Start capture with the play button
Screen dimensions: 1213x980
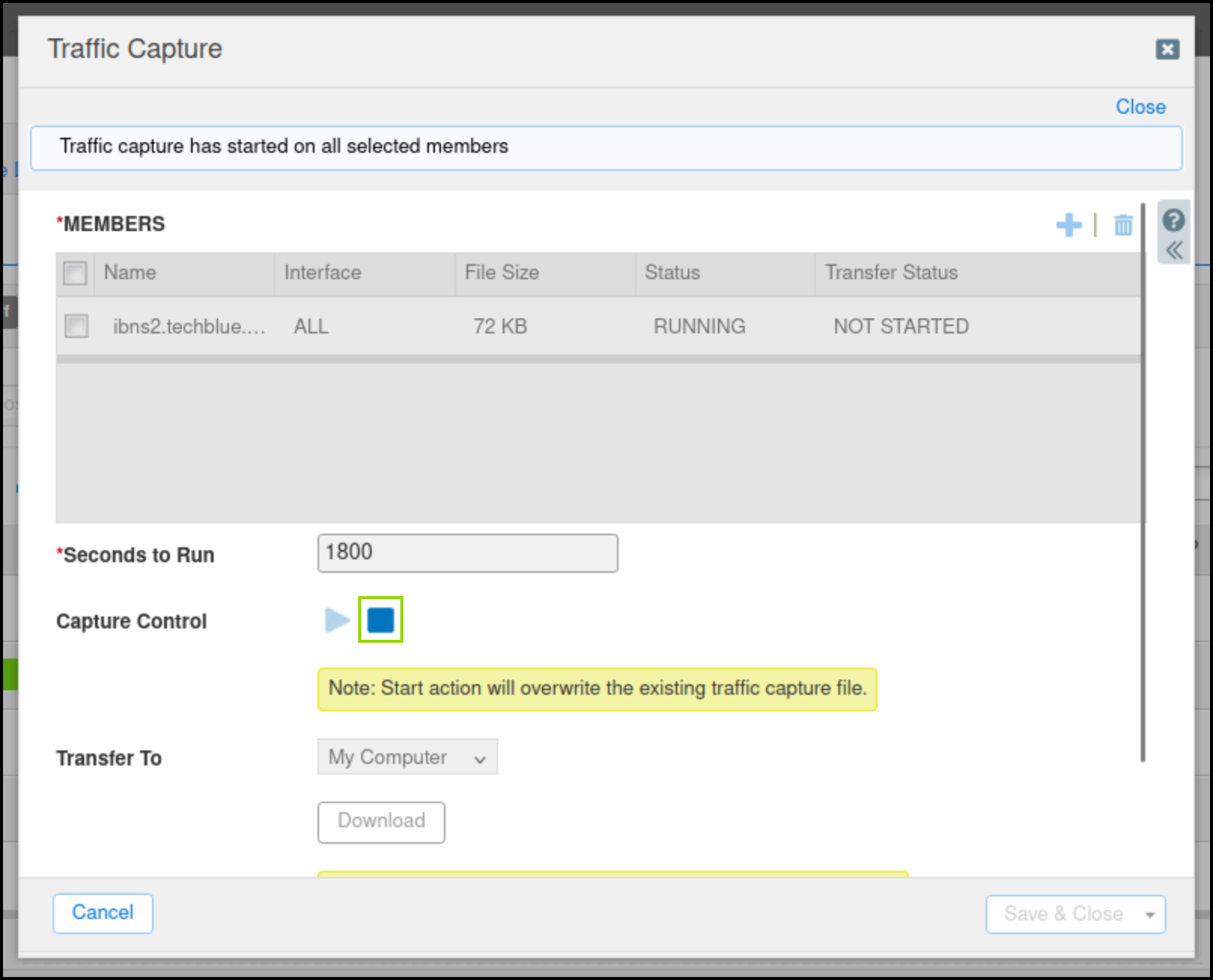click(x=336, y=620)
